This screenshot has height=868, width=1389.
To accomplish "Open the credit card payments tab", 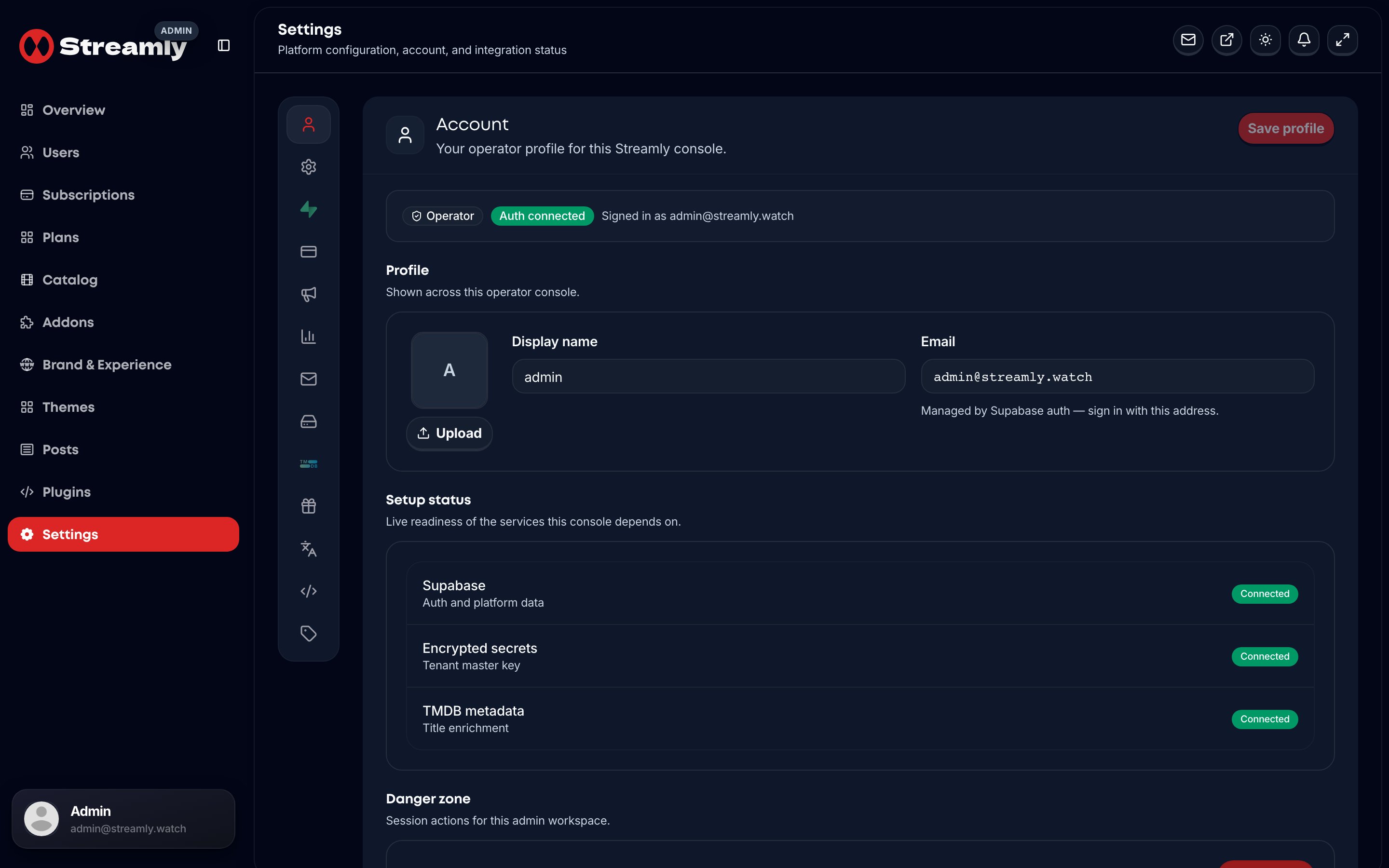I will (308, 252).
